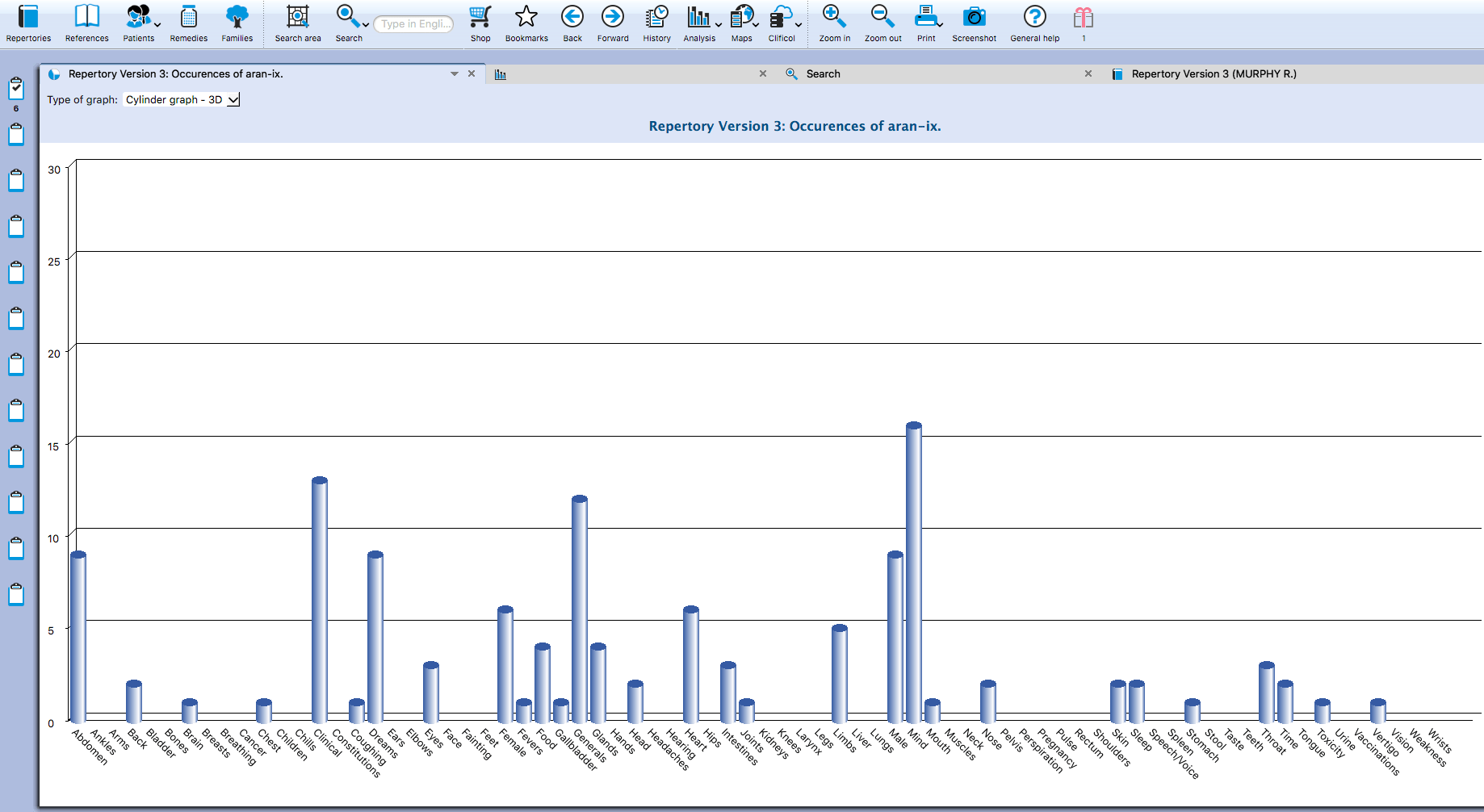Go Back to previous page
1484x812 pixels.
(x=572, y=23)
